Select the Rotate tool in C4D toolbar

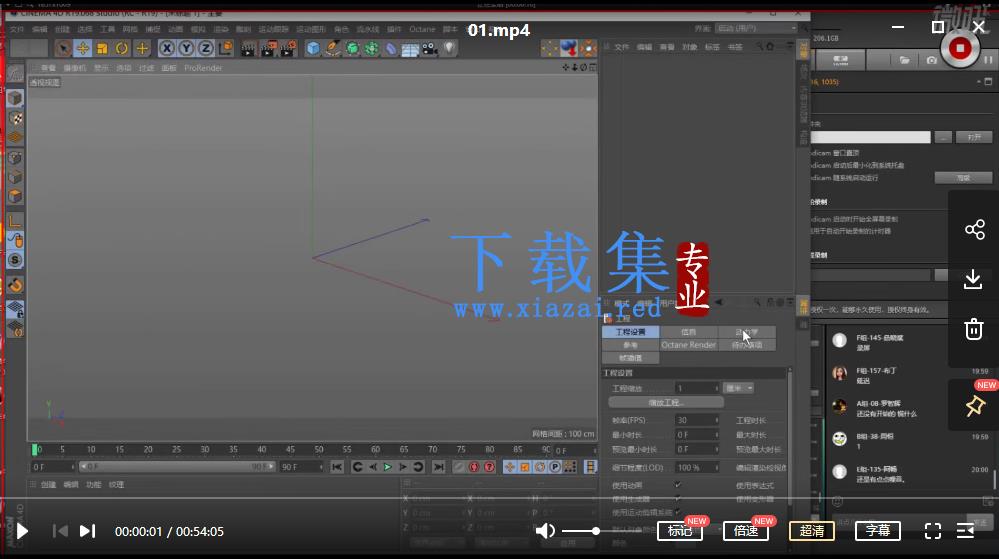[122, 48]
